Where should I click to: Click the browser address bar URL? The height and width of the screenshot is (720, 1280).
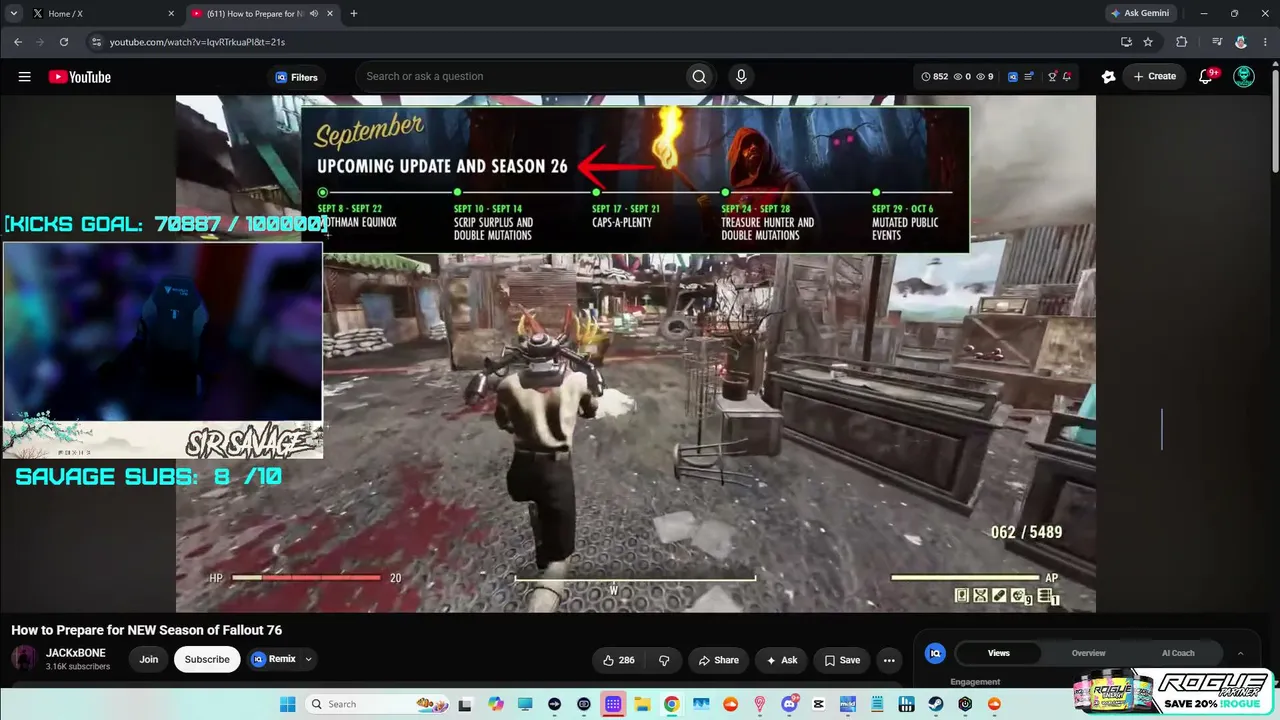point(197,42)
